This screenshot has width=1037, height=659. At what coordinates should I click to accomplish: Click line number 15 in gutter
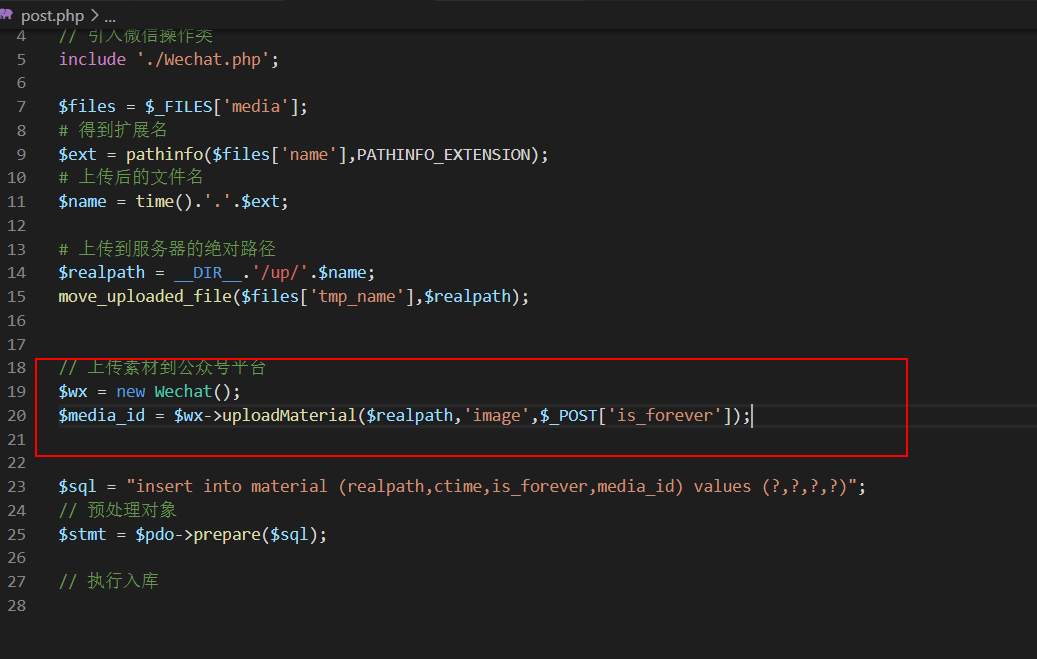coord(17,296)
